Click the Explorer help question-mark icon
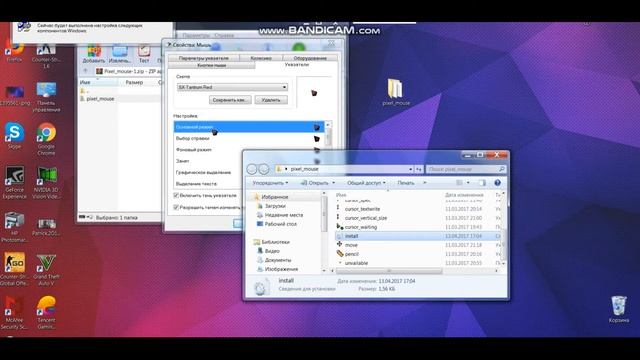640x360 pixels. (x=497, y=183)
